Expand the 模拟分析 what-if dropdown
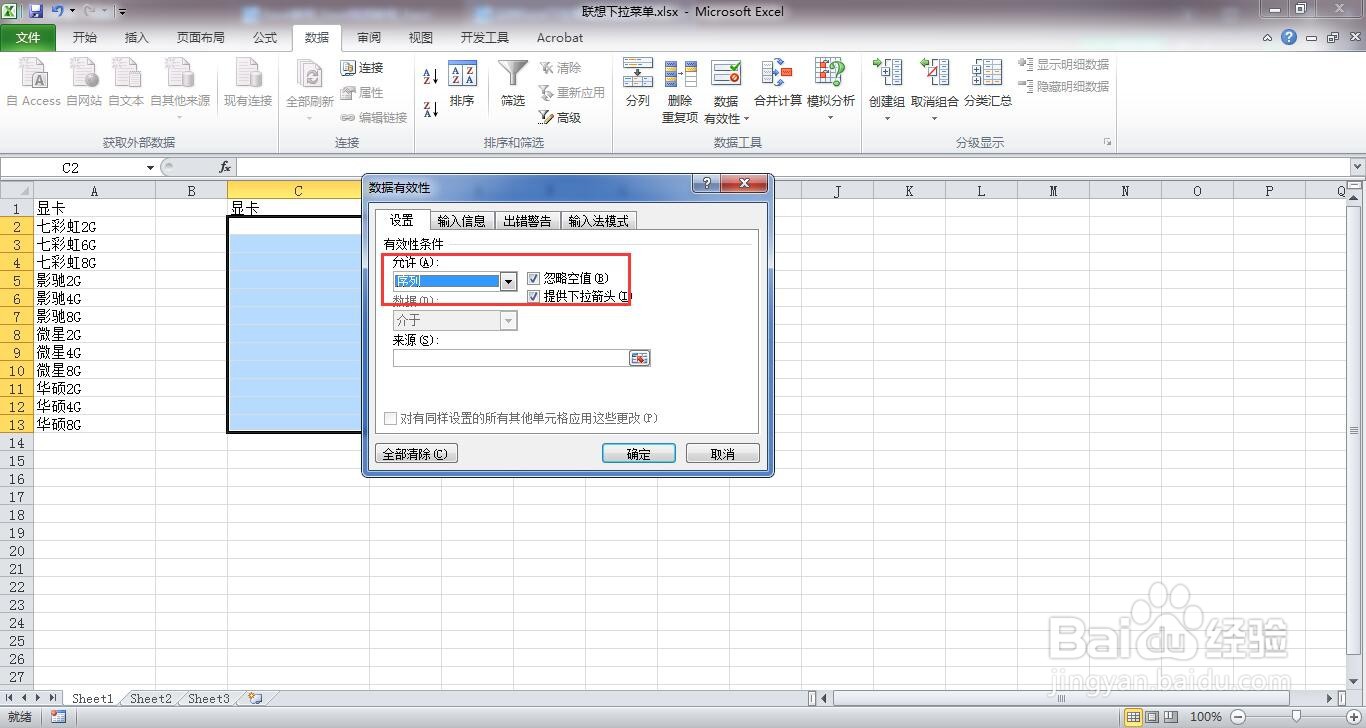1366x728 pixels. coord(831,117)
